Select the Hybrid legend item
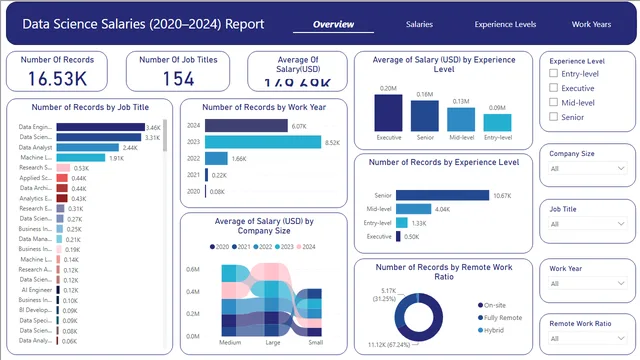640x360 pixels. 491,330
